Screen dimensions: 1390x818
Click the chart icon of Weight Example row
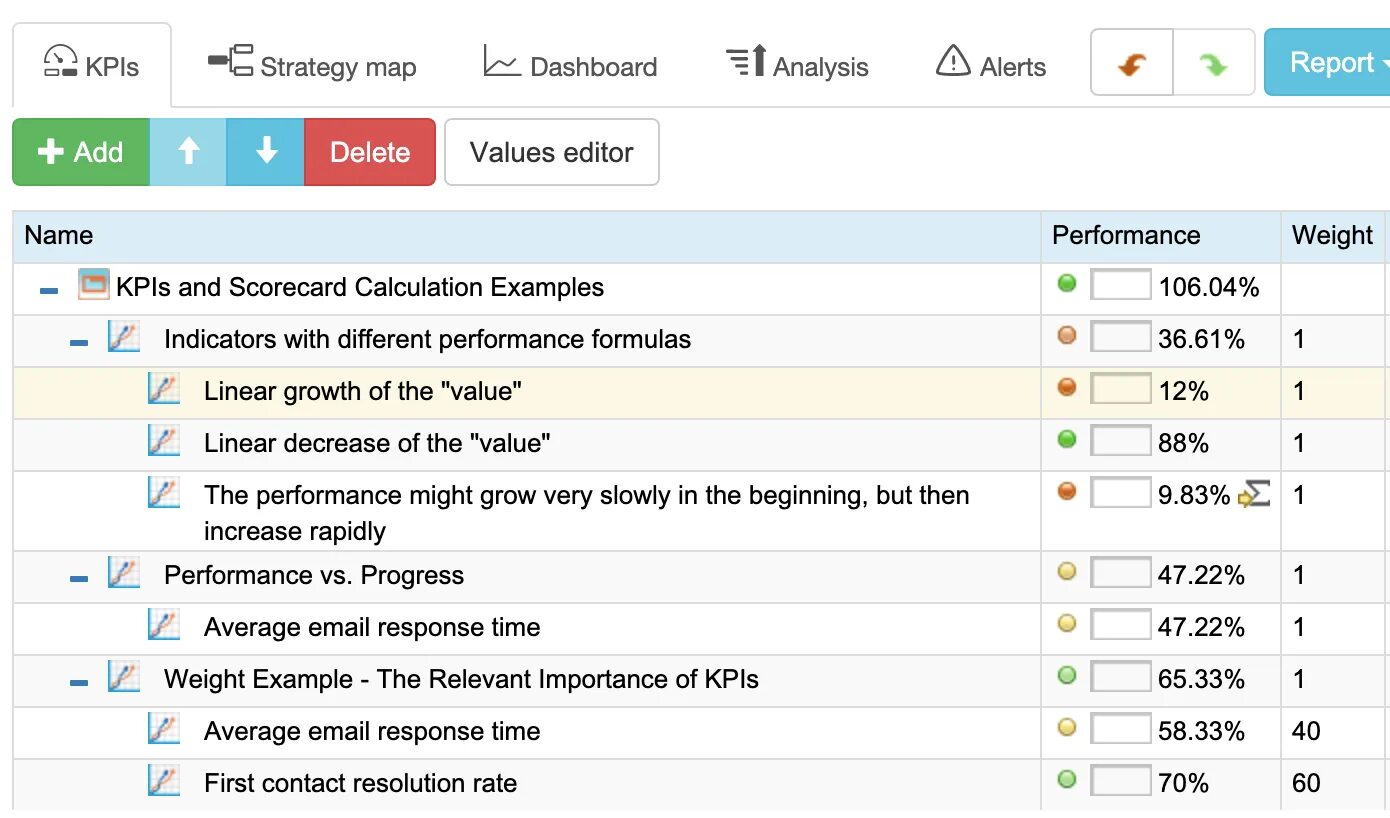coord(124,677)
